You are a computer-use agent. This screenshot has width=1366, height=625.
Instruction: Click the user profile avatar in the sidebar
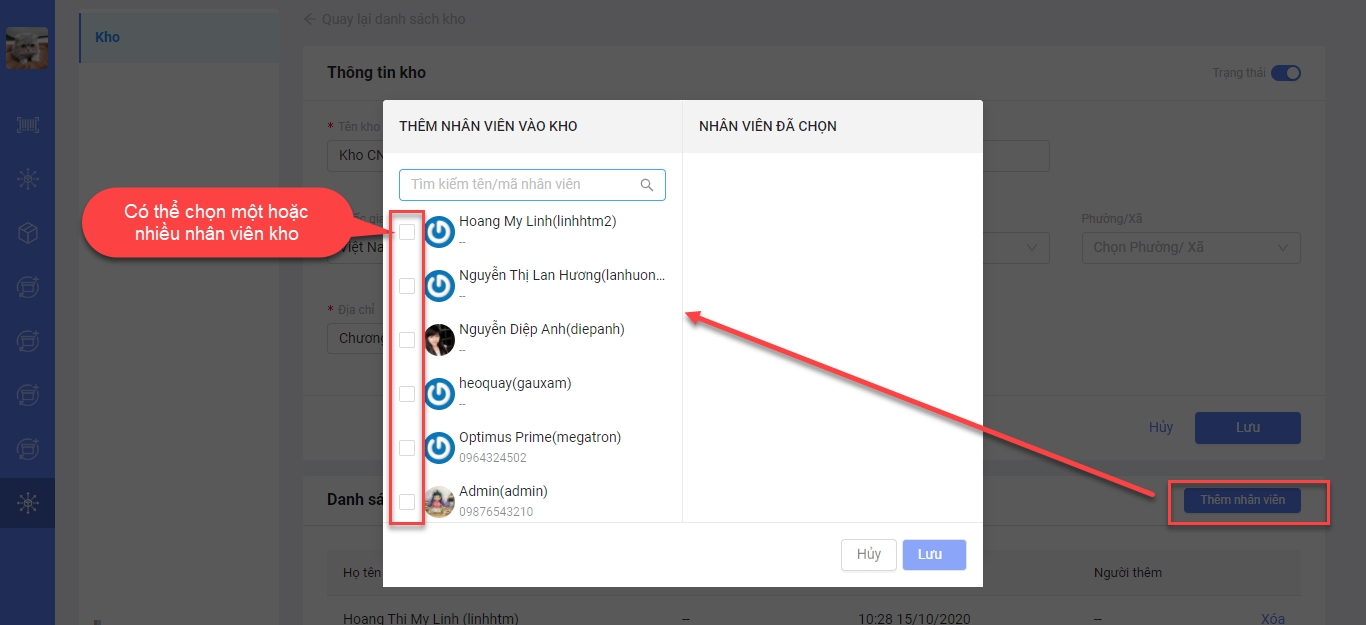[27, 48]
